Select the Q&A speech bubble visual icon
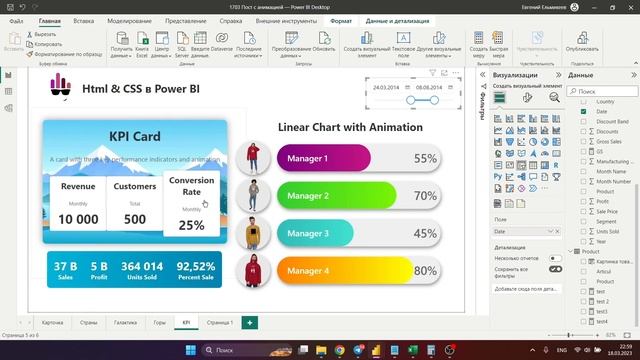Viewport: 640px width, 360px height. [533, 177]
